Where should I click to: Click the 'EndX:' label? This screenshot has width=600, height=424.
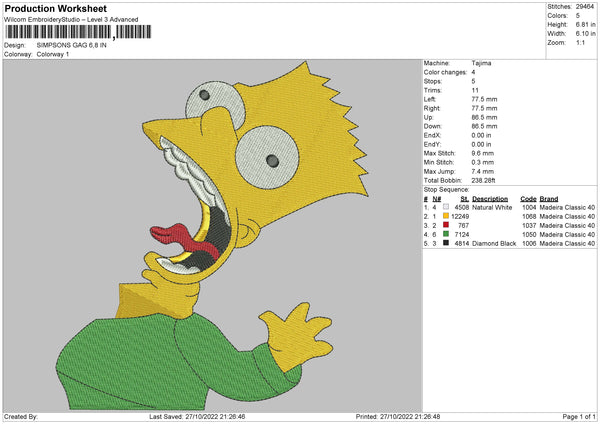pyautogui.click(x=432, y=135)
